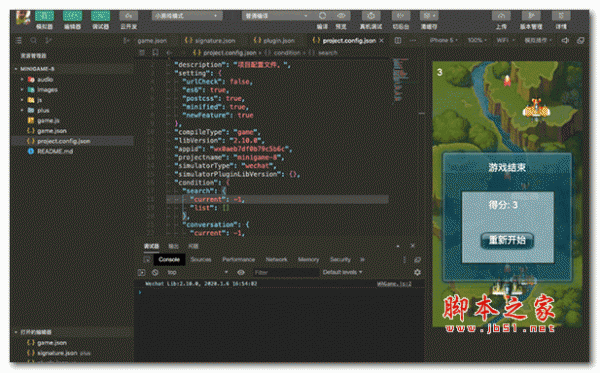Close the project.config.json tab
This screenshot has width=600, height=373.
point(382,41)
